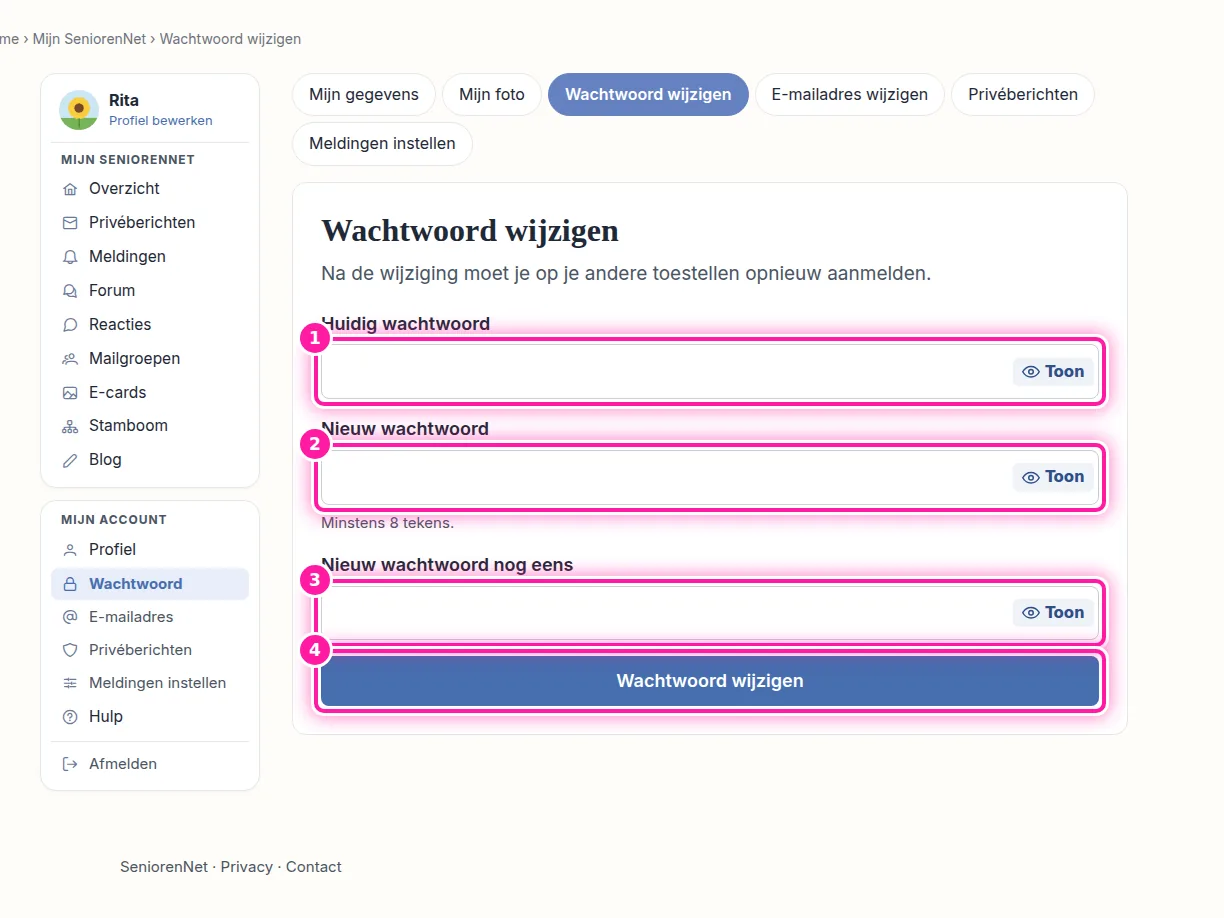Show the Huidig wachtwoord with Toon
This screenshot has height=918, width=1224.
click(x=1054, y=372)
